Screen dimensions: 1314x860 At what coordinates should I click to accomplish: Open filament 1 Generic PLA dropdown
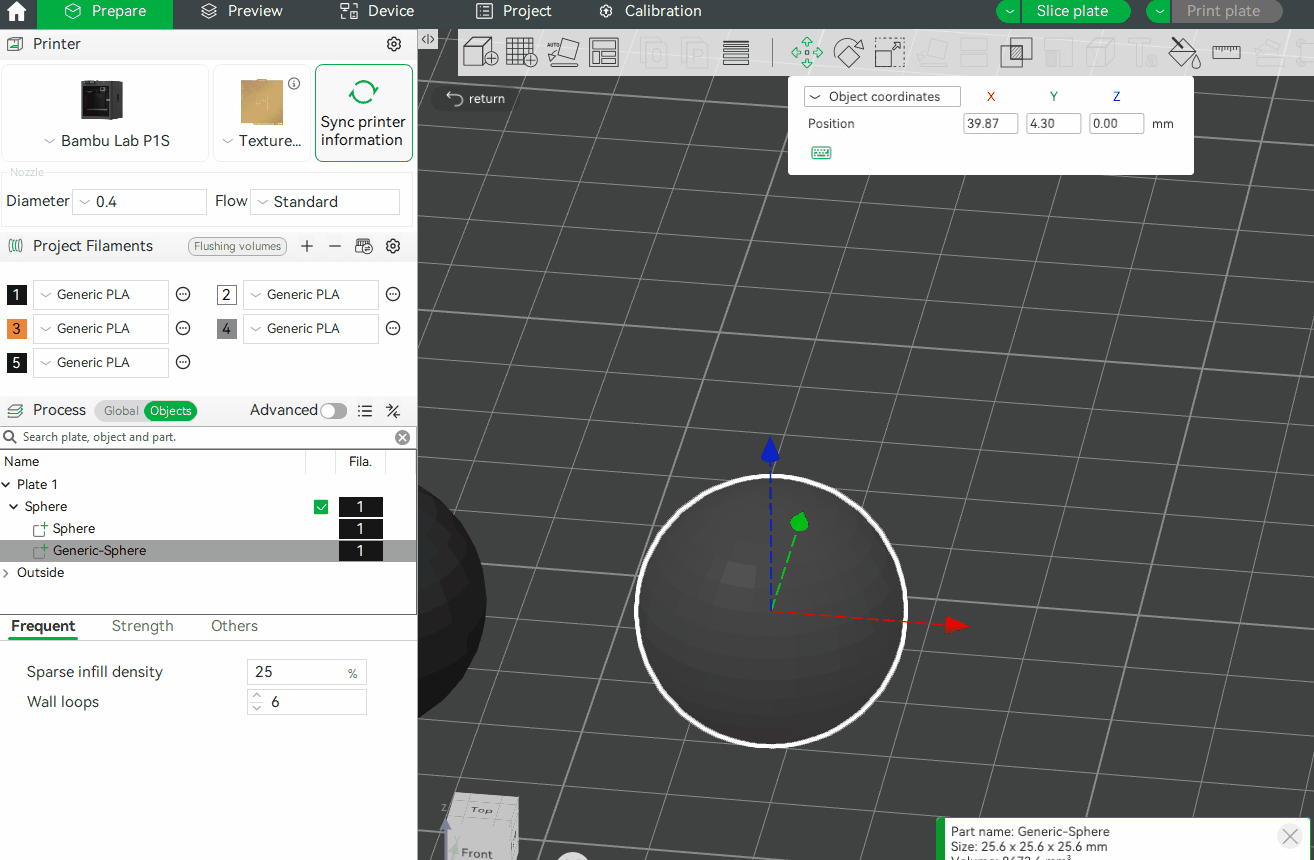pyautogui.click(x=101, y=294)
